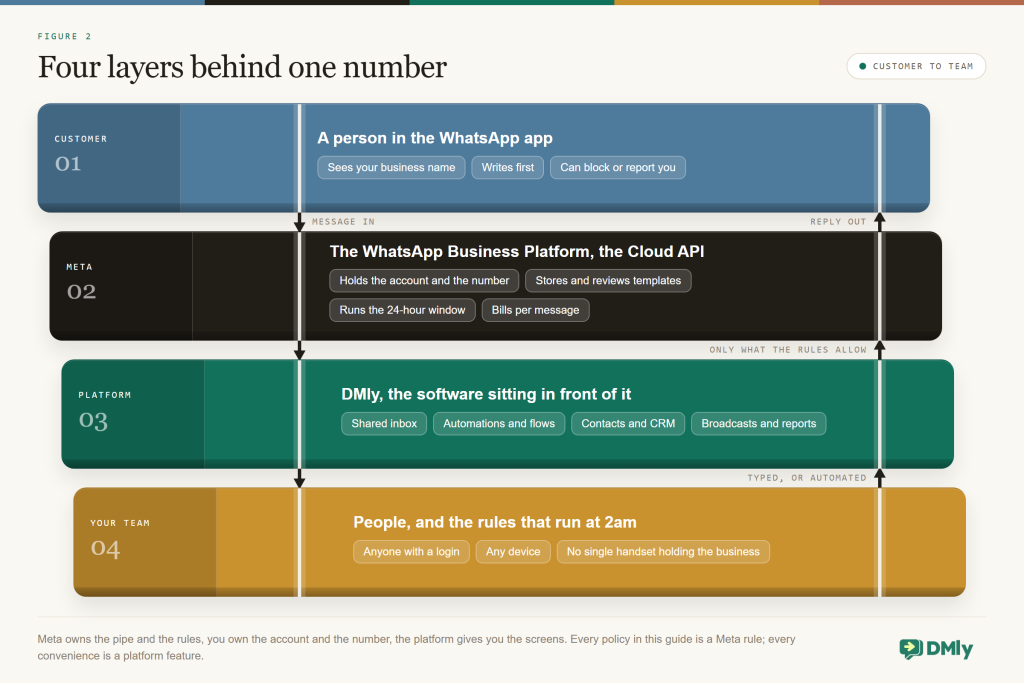1024x683 pixels.
Task: Click heading 'A person in the WhatsApp app'
Action: point(435,138)
